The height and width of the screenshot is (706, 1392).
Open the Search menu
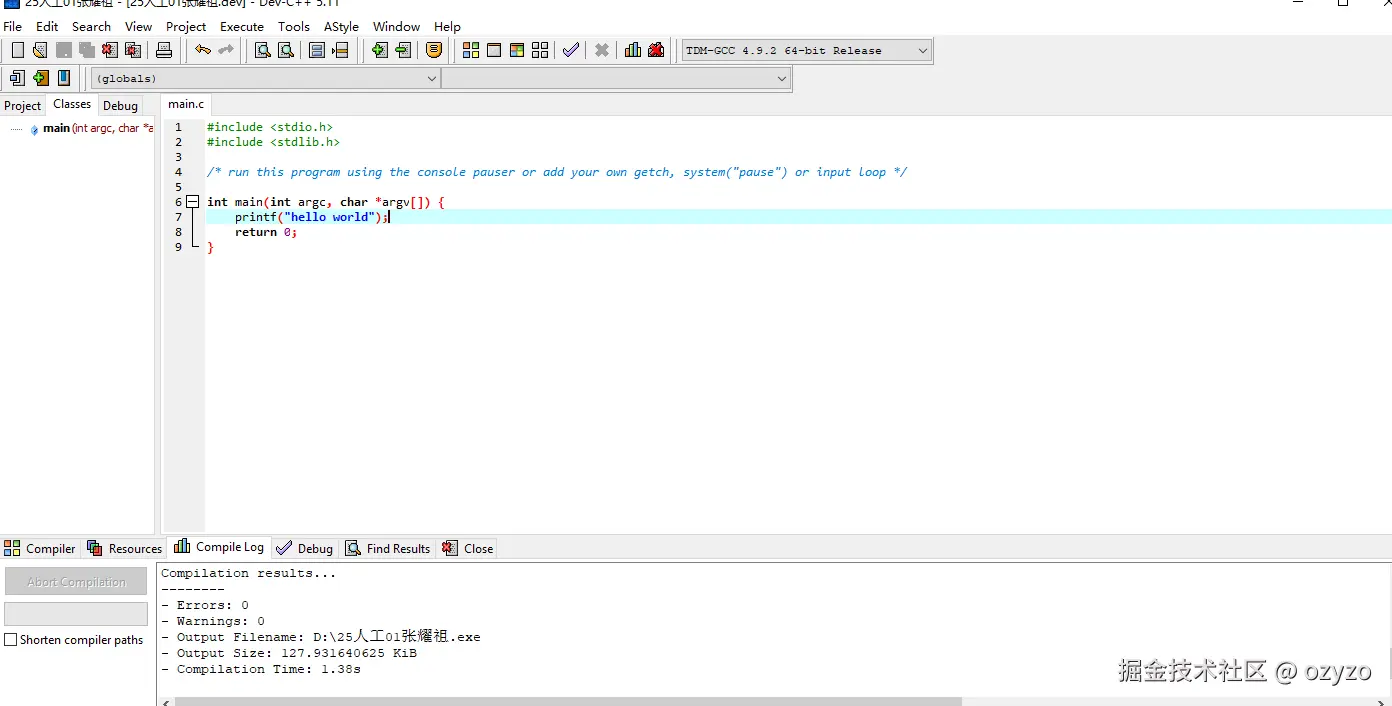(x=91, y=27)
